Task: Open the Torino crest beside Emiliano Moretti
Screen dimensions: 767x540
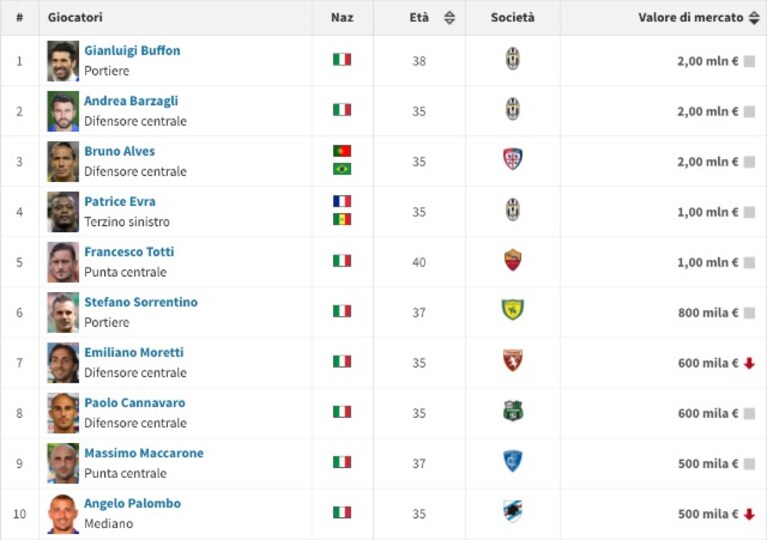Action: coord(512,360)
